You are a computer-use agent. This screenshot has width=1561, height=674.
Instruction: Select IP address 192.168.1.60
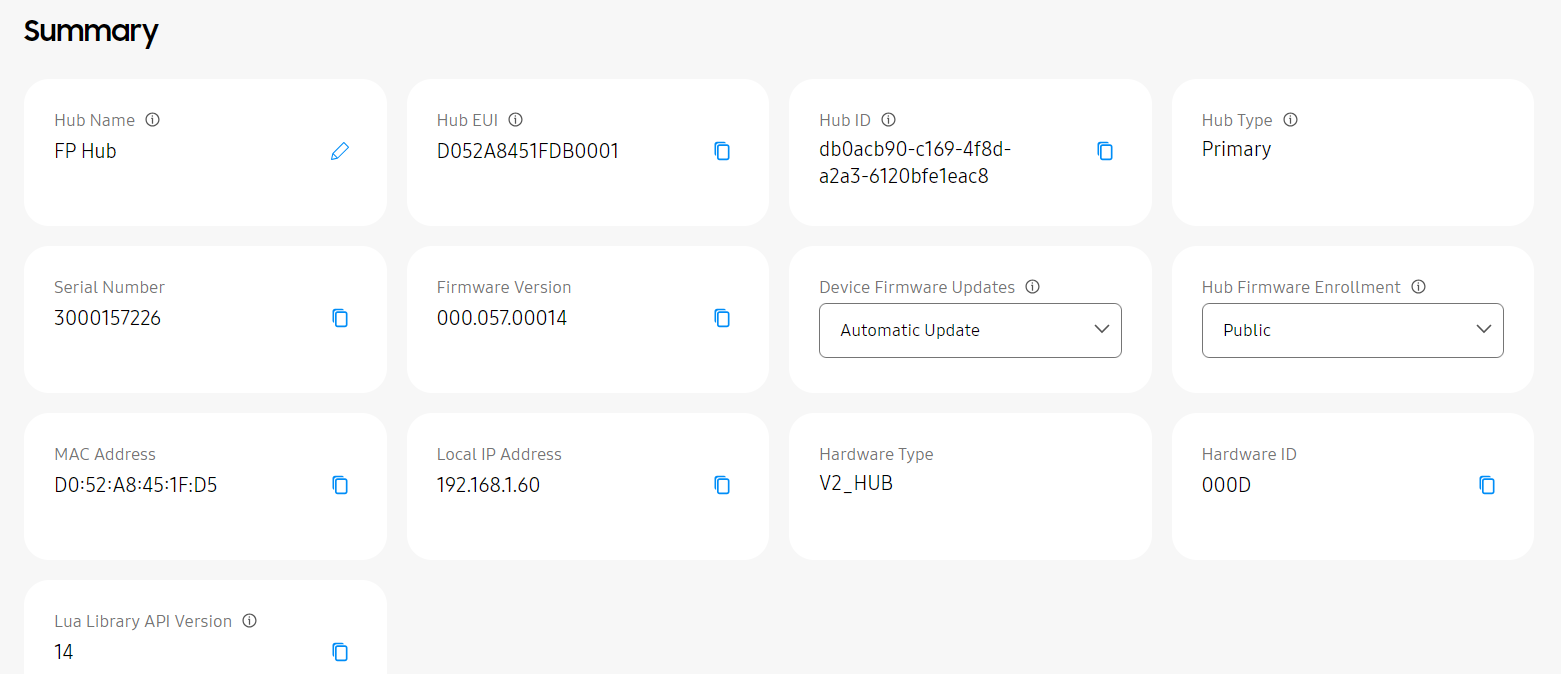488,485
